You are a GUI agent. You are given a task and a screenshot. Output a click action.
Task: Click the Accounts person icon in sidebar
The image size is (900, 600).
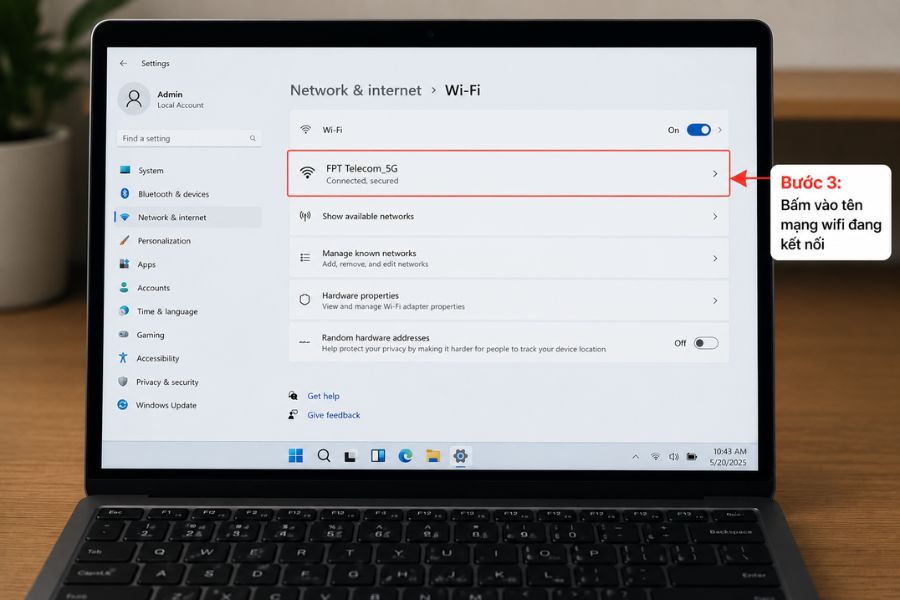click(123, 287)
